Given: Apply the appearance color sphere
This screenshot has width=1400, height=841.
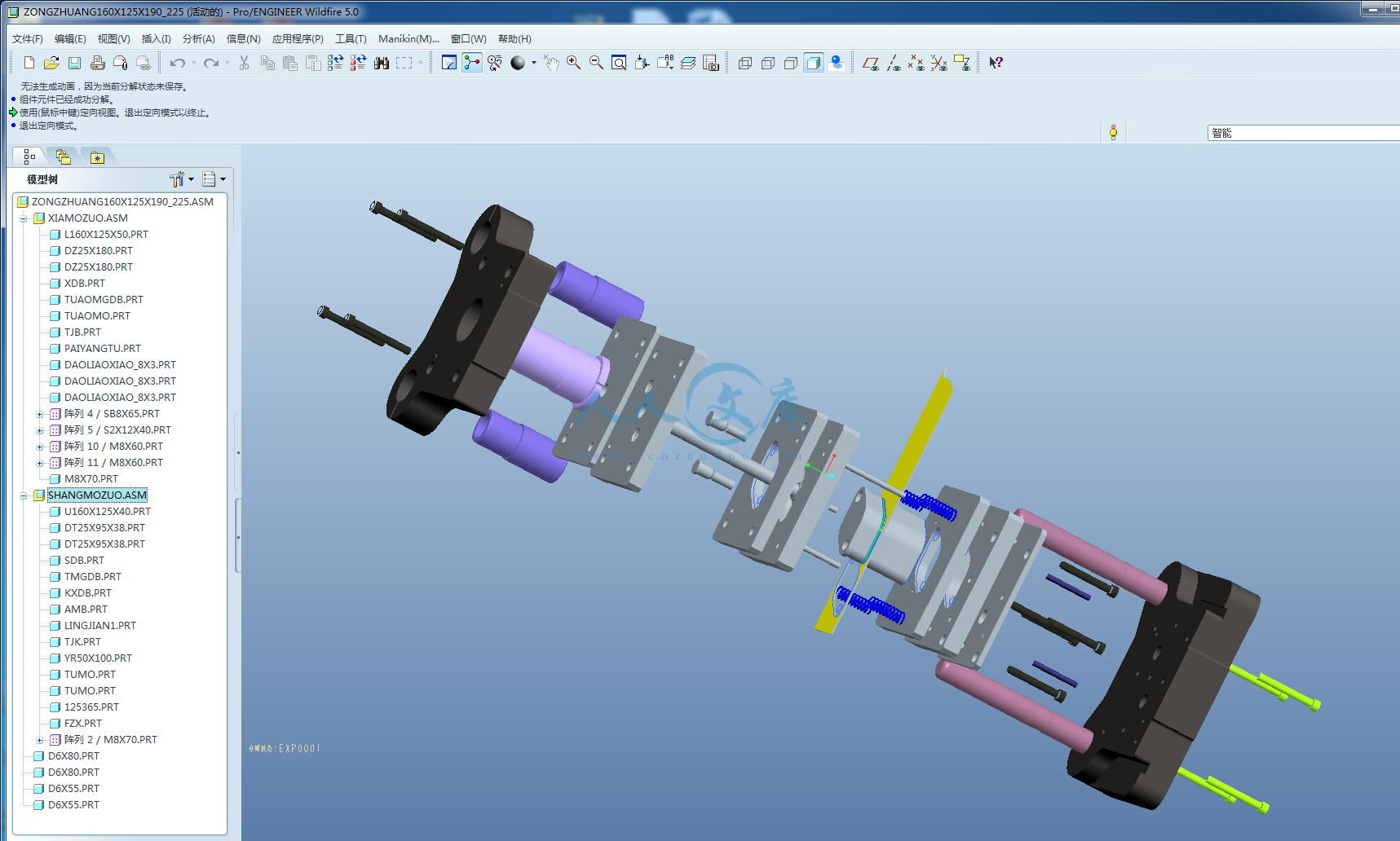Looking at the screenshot, I should [x=518, y=63].
